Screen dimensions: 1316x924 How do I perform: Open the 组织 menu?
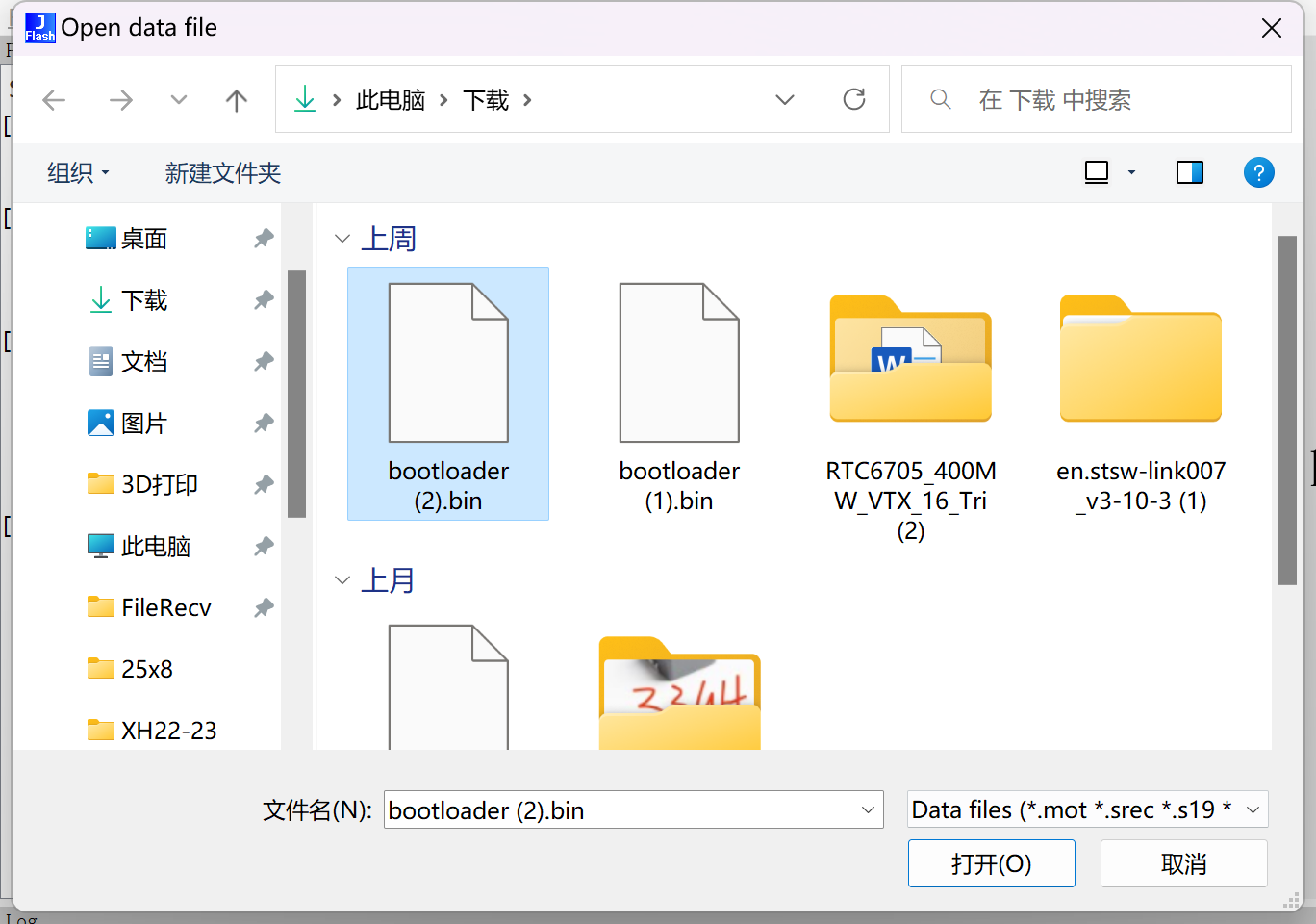[78, 173]
